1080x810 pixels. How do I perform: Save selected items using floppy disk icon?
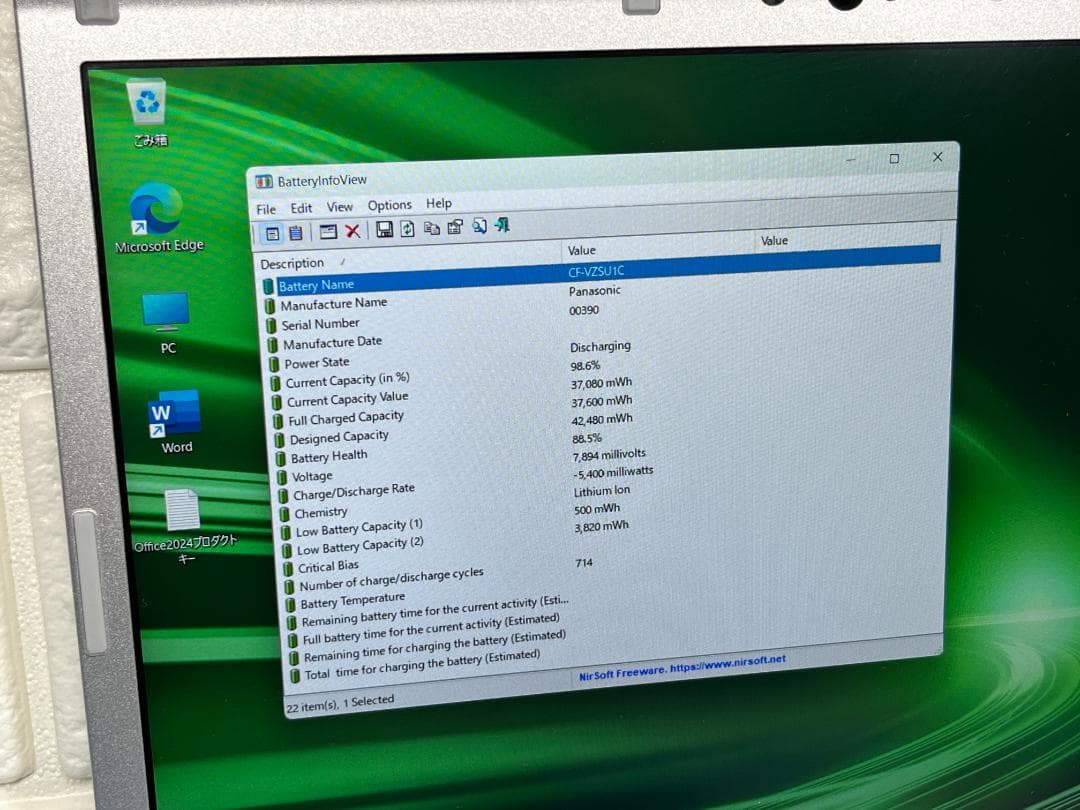[x=385, y=229]
